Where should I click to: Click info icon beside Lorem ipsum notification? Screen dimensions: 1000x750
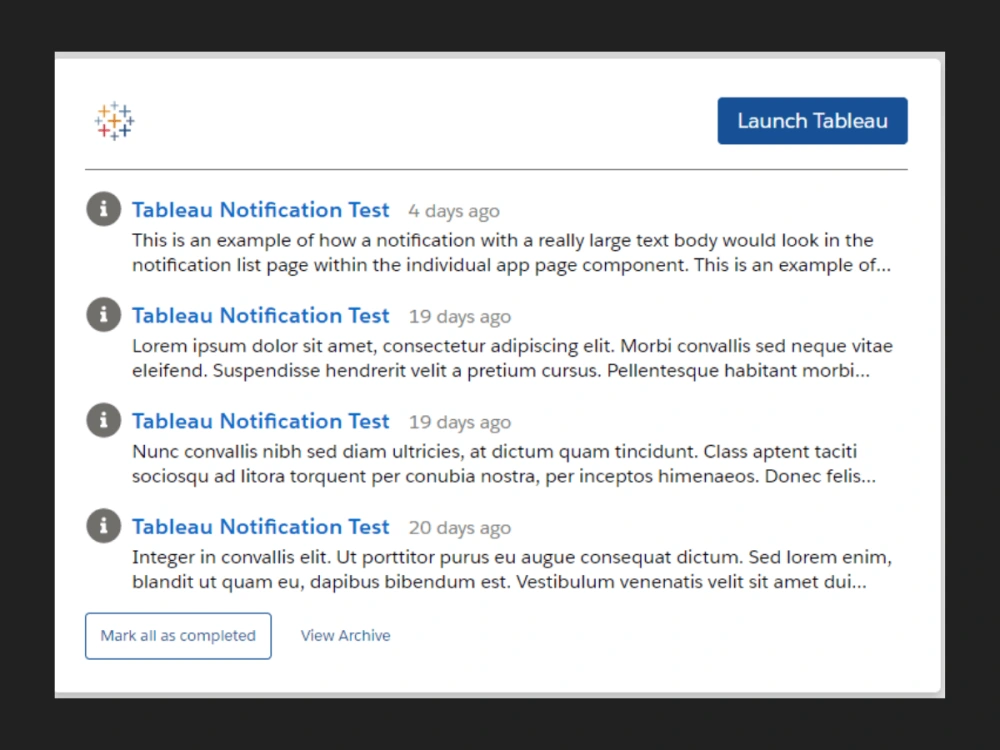[103, 314]
